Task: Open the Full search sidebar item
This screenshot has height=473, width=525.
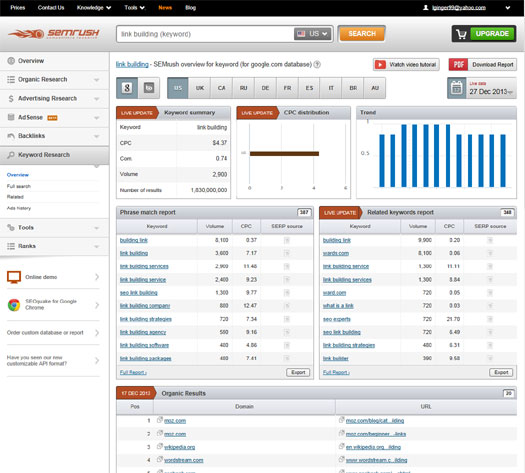Action: [19, 186]
